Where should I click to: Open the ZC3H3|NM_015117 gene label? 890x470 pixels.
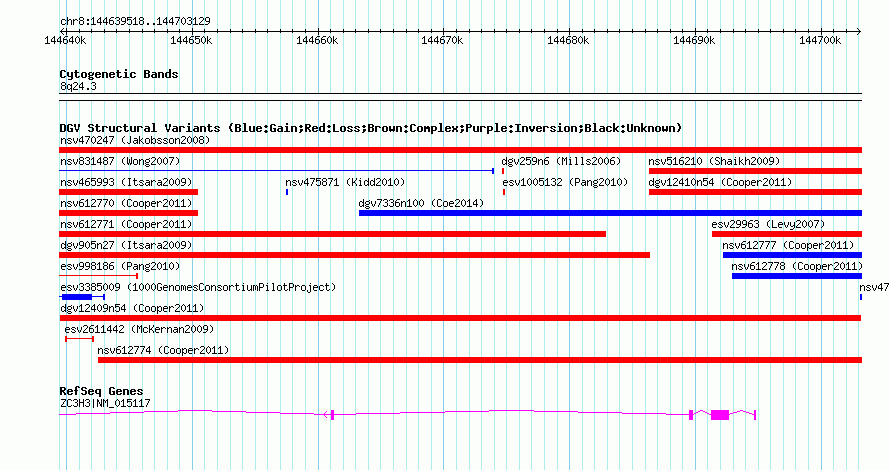tap(105, 404)
